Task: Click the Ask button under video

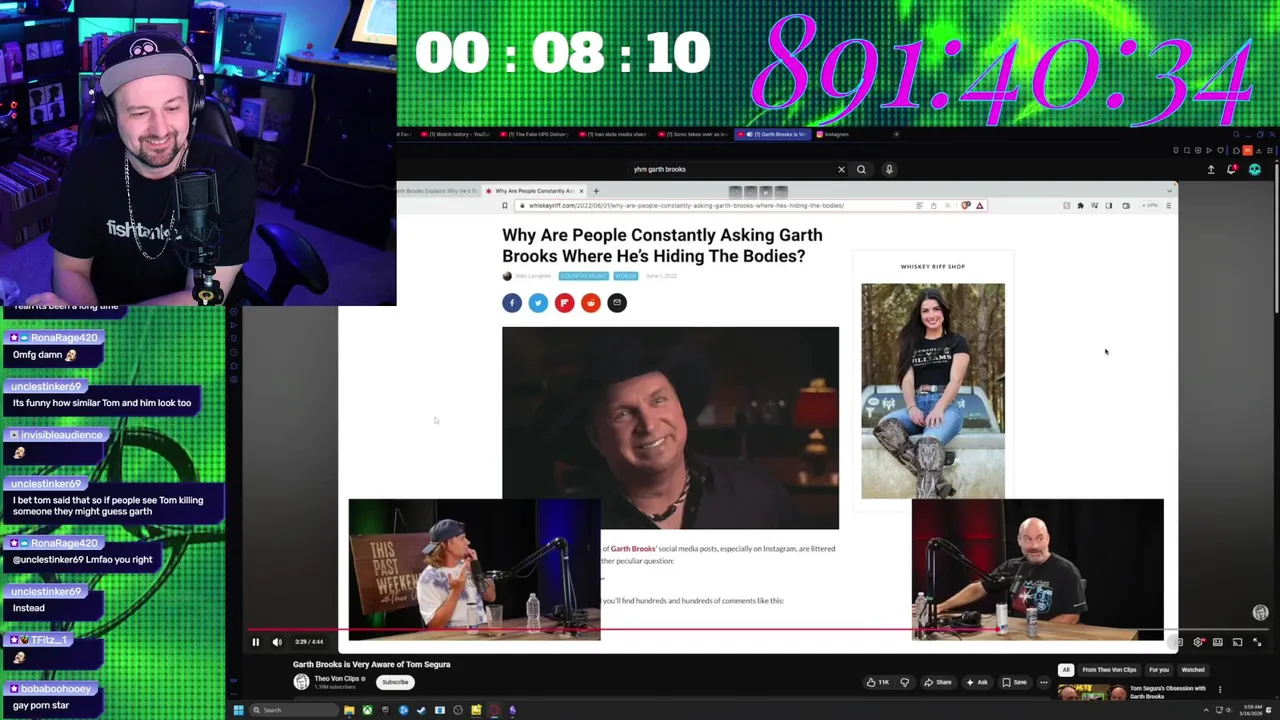Action: click(x=976, y=682)
